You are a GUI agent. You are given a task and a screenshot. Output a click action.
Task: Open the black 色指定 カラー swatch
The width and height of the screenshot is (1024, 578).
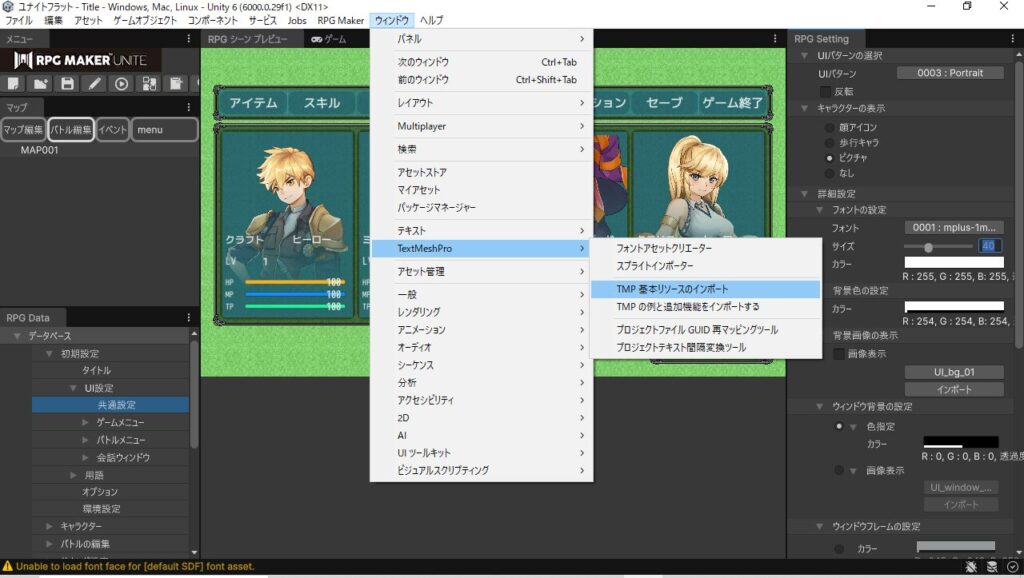(x=961, y=442)
